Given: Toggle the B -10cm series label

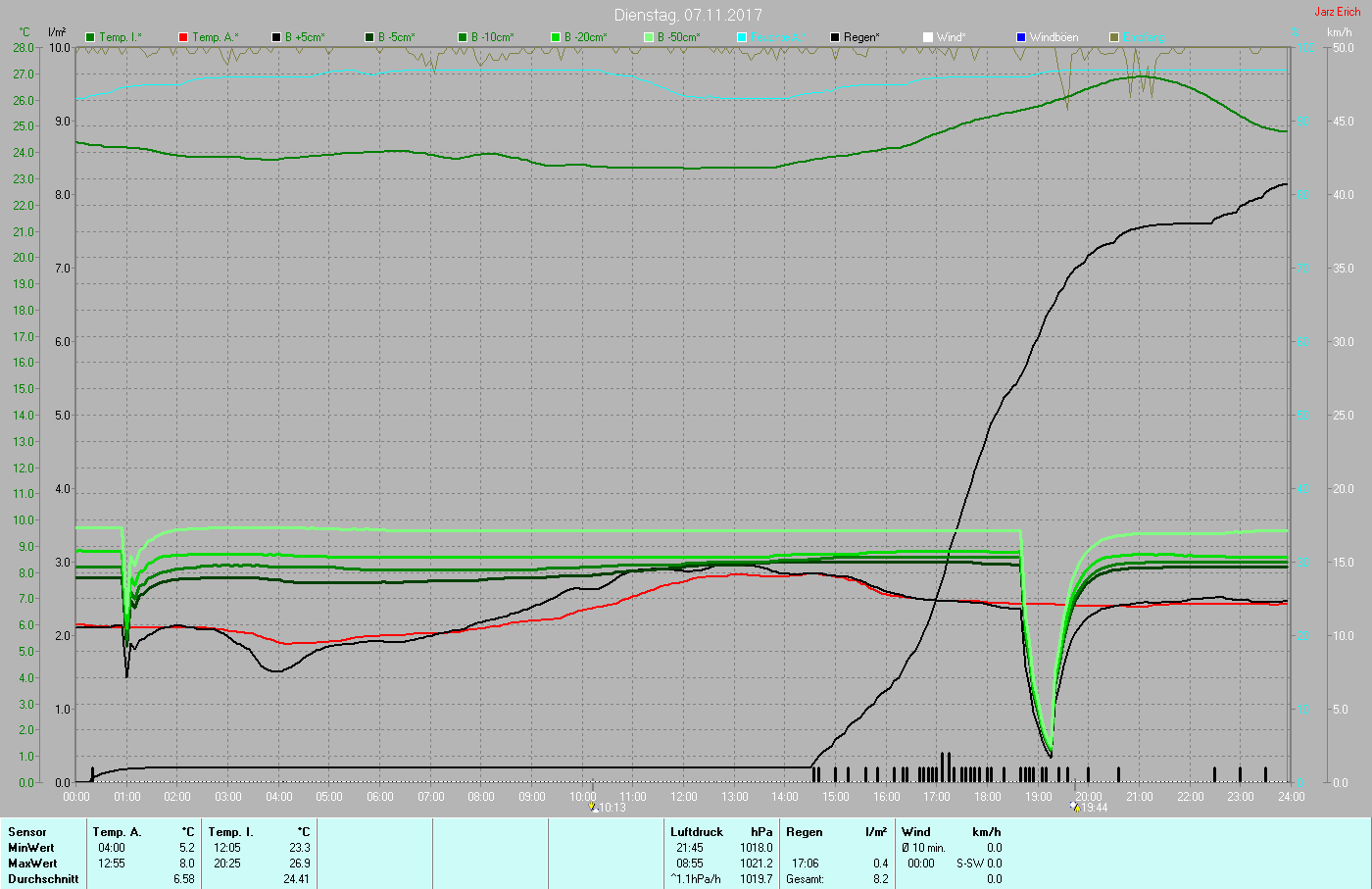Looking at the screenshot, I should [x=492, y=37].
